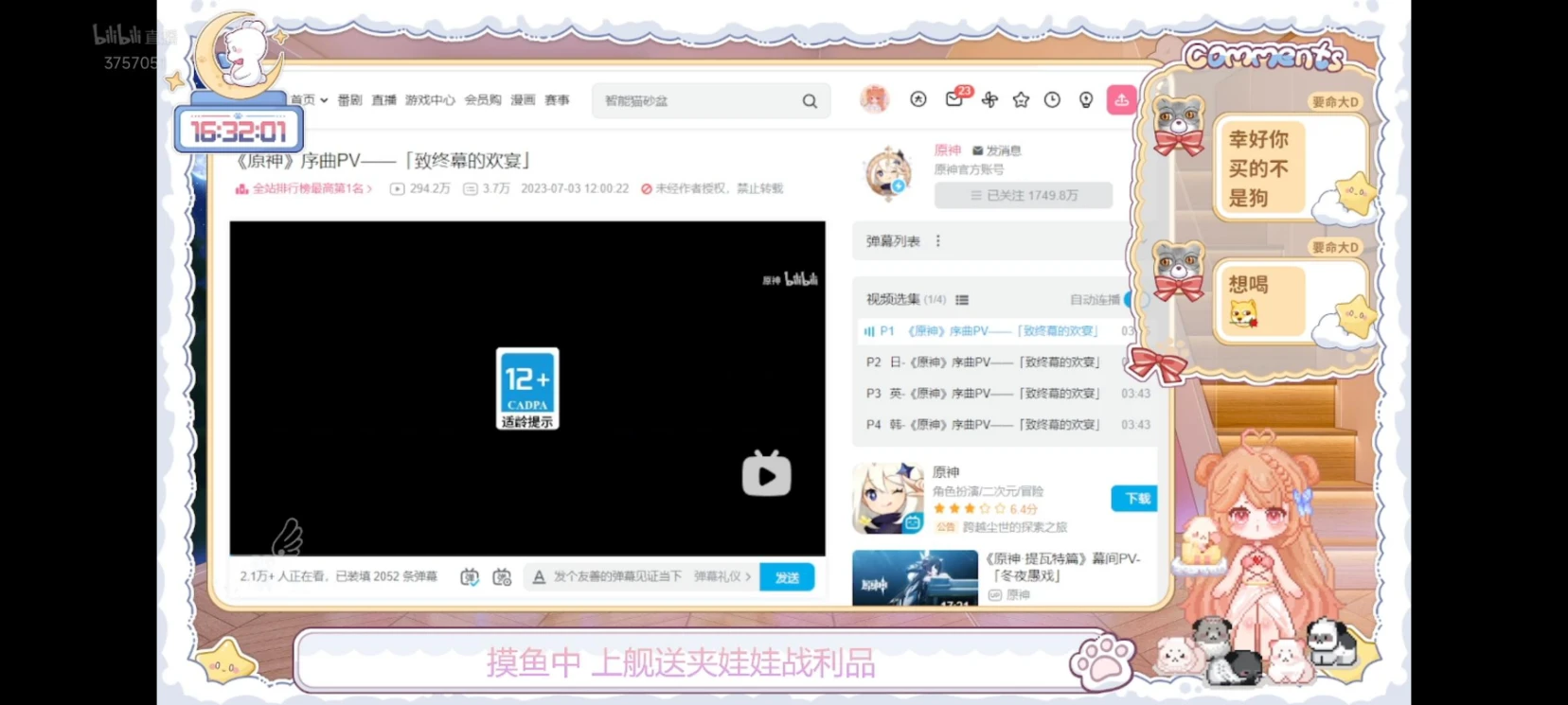Open creator center lightbulb icon
The width and height of the screenshot is (1568, 705).
(x=1086, y=99)
